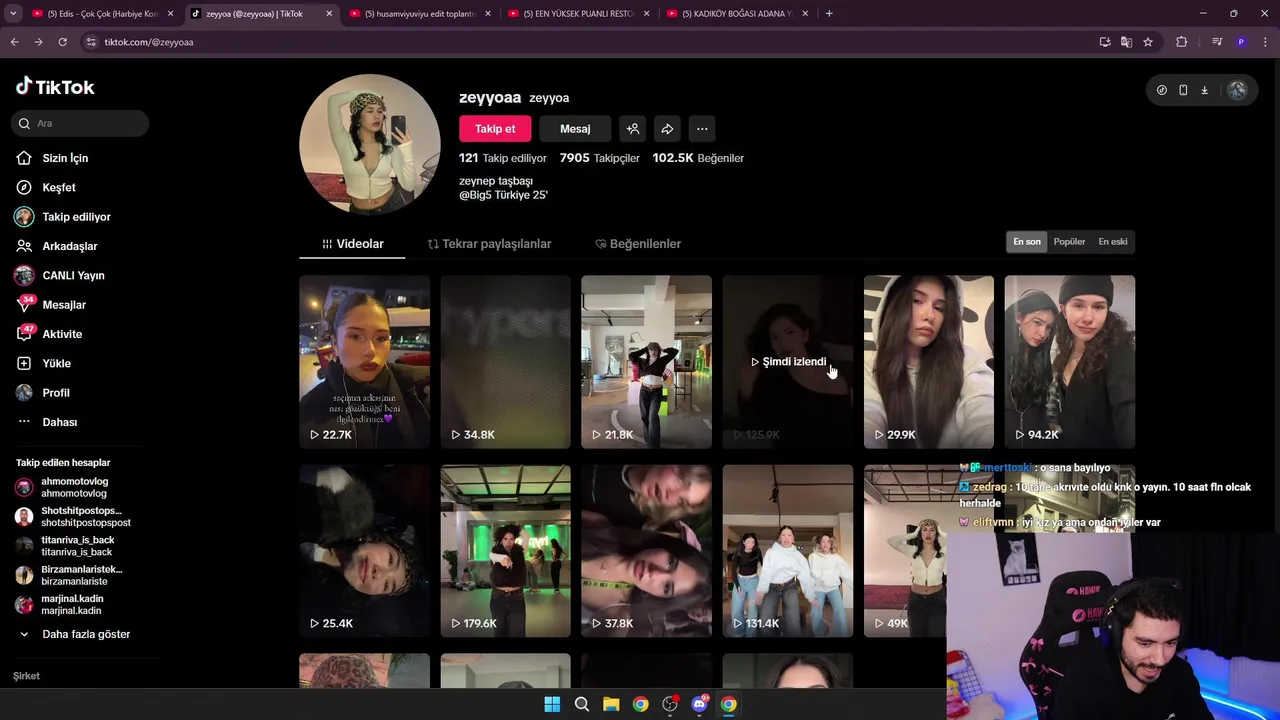
Task: Click the share profile arrow icon
Action: pos(667,129)
